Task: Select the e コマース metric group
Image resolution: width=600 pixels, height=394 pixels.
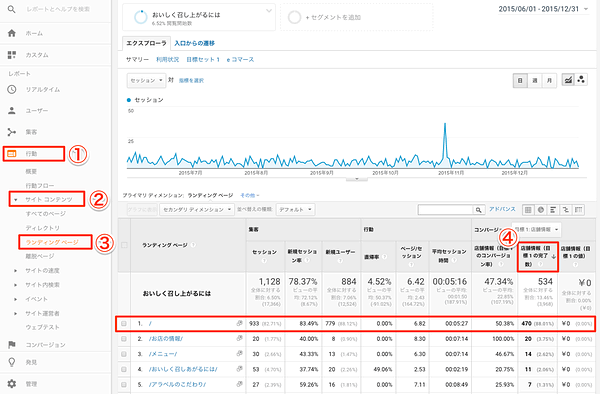Action: [240, 60]
